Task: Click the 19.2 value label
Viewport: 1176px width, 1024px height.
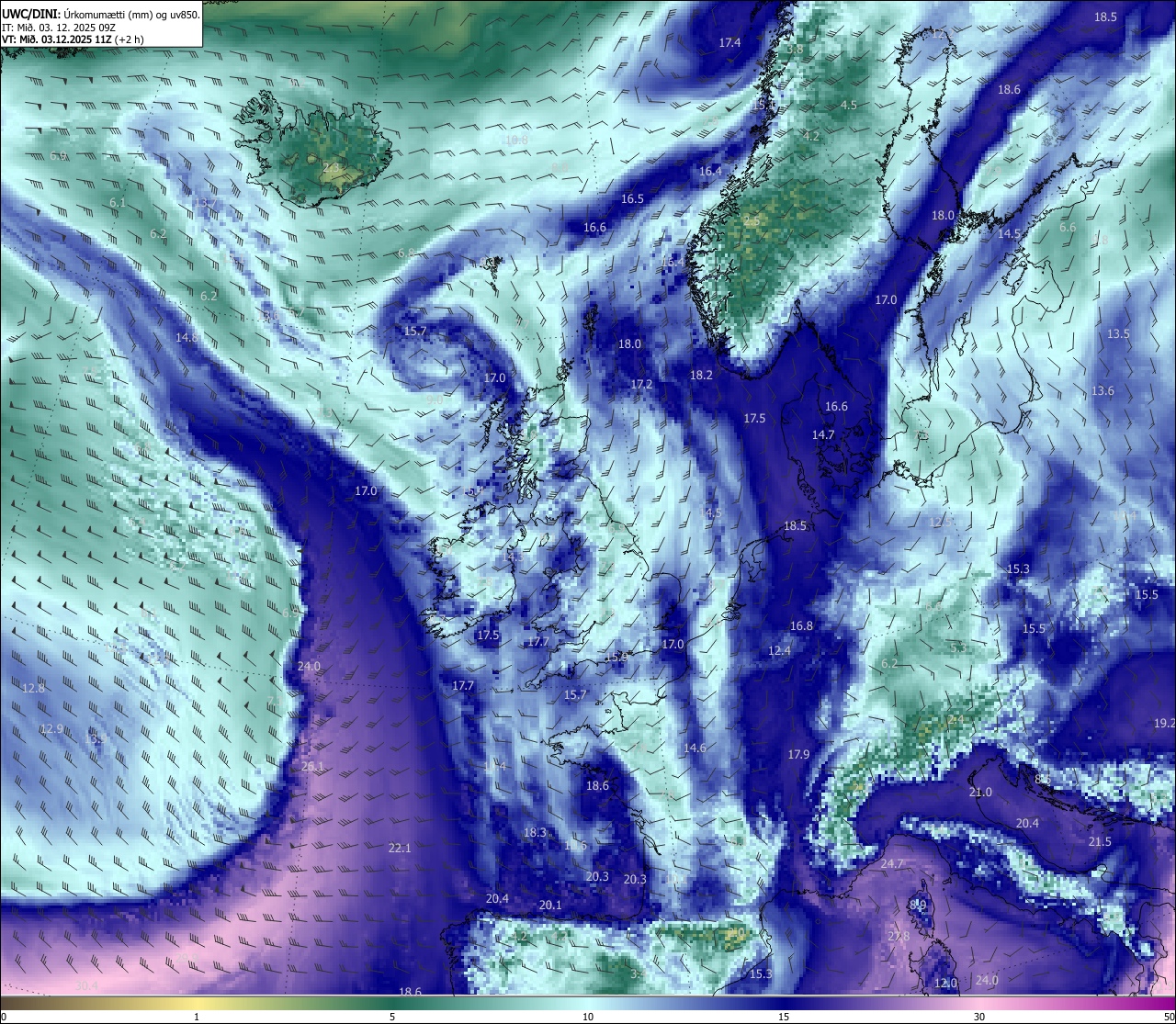Action: [x=1164, y=723]
